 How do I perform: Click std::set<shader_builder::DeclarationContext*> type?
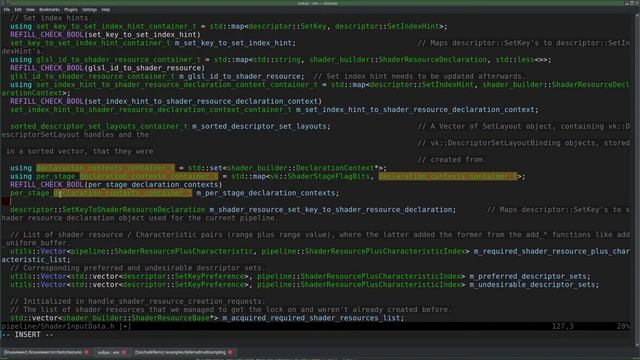pos(285,168)
